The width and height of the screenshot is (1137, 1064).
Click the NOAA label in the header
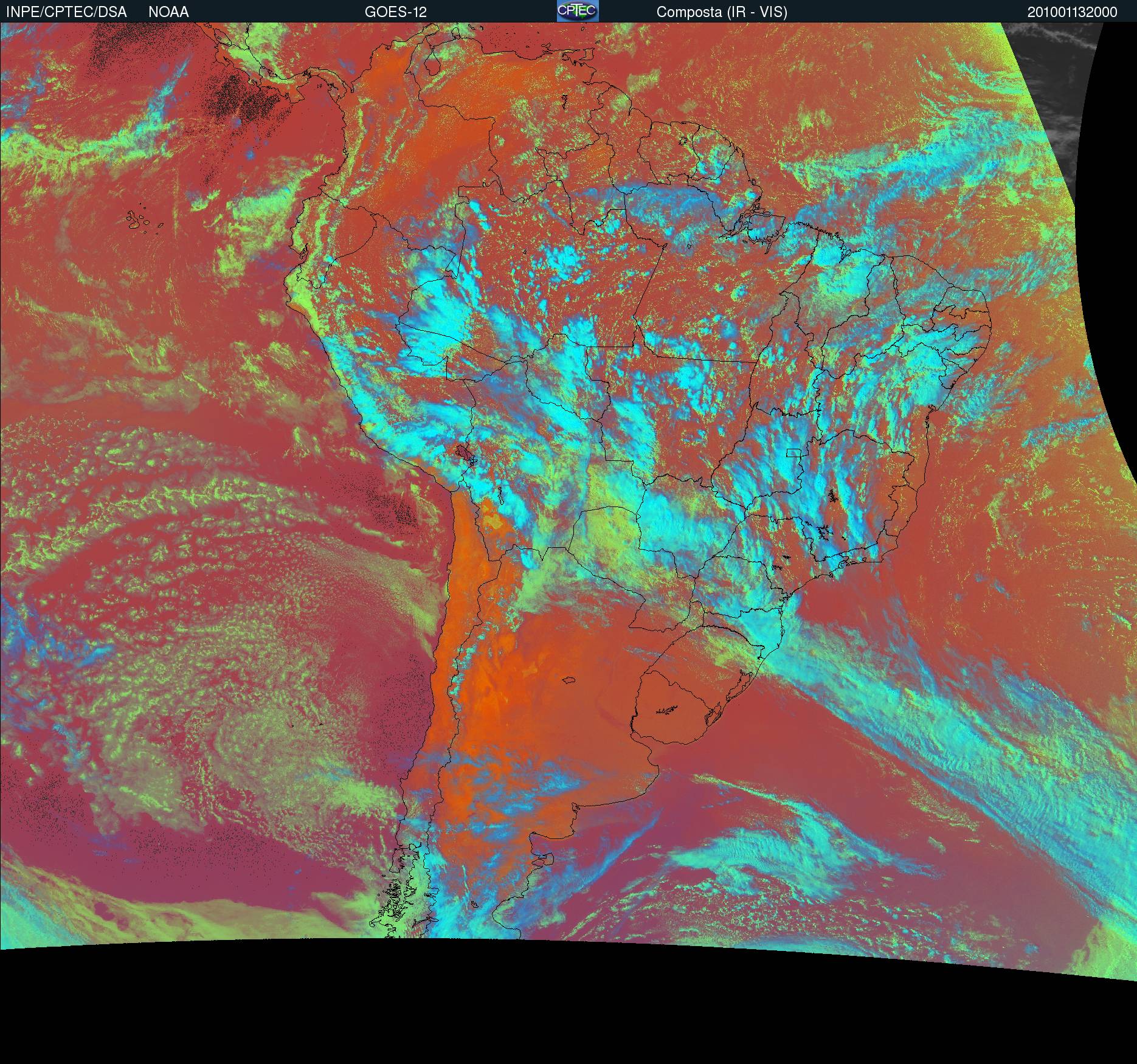click(168, 12)
